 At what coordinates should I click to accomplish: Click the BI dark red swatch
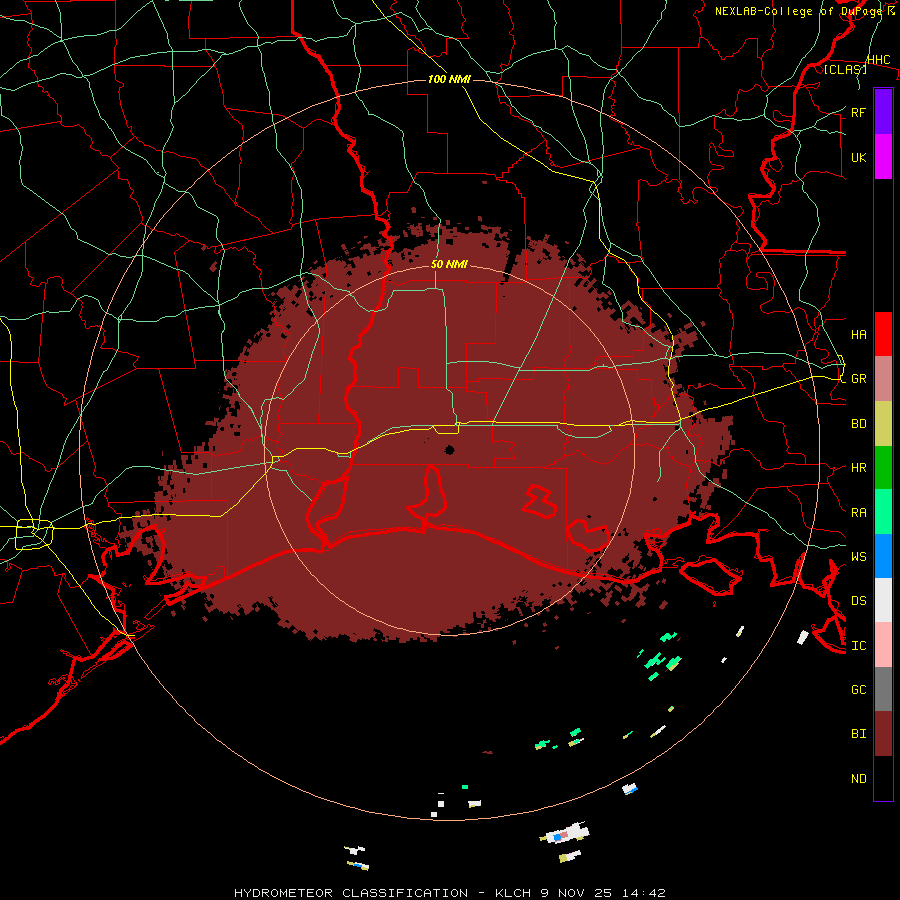point(883,734)
